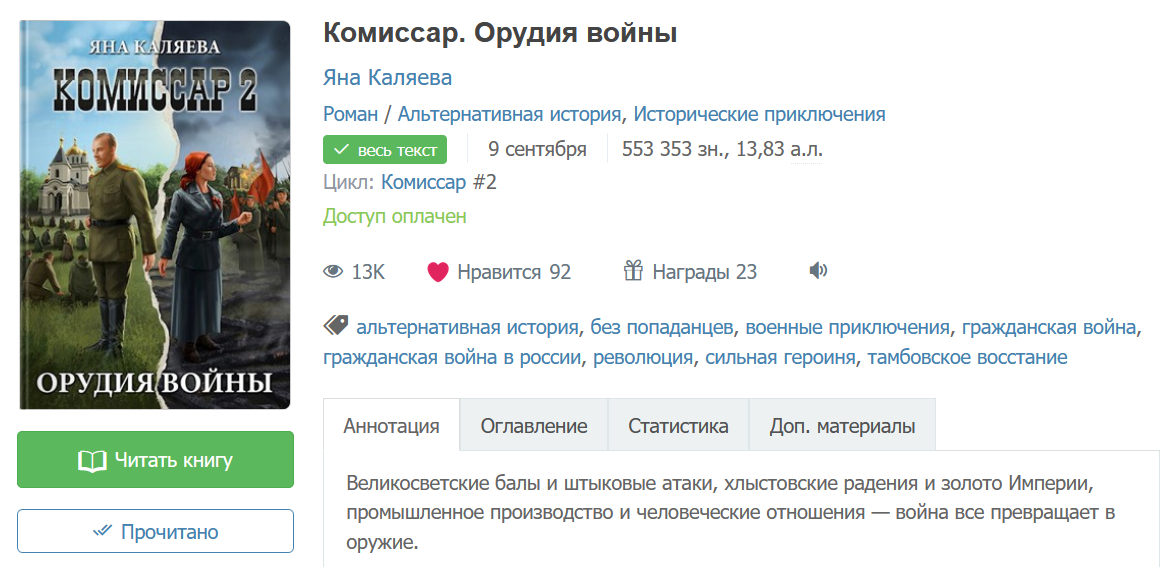Open author Яна Каляева's page

[x=387, y=78]
